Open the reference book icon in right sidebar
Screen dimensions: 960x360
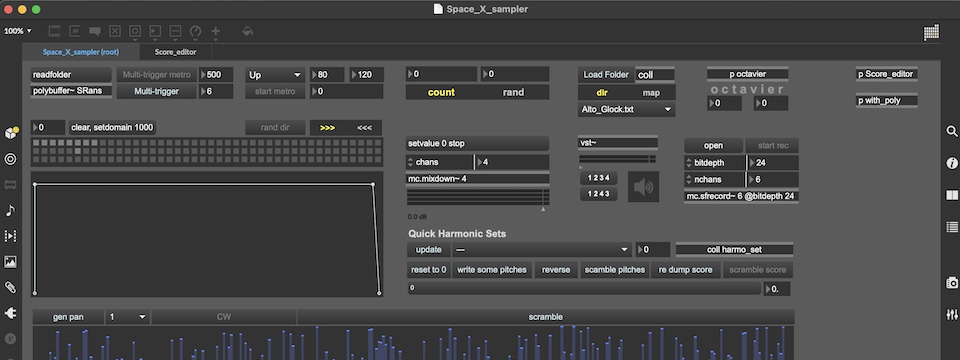click(x=951, y=195)
